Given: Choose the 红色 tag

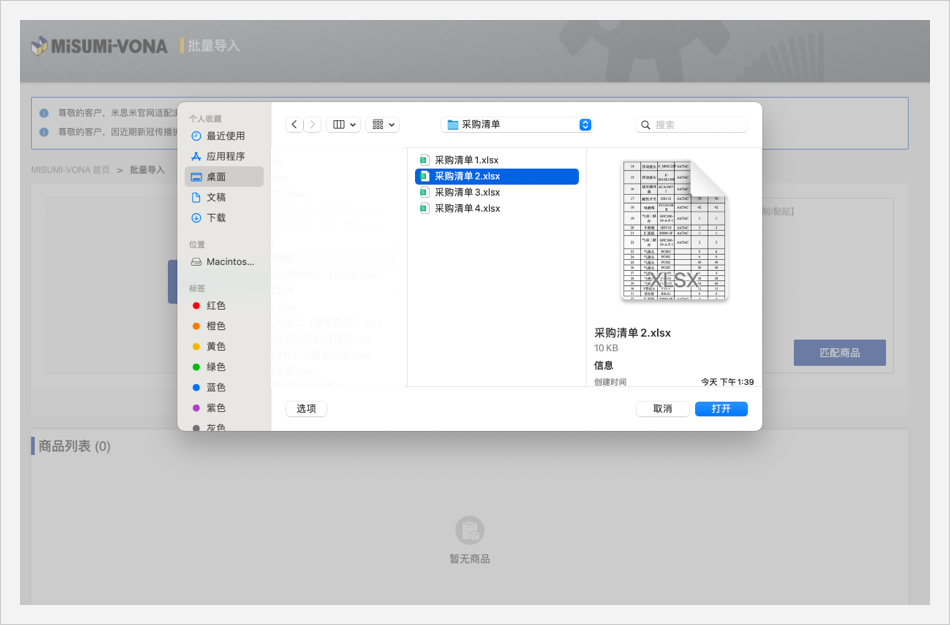Looking at the screenshot, I should tap(215, 306).
